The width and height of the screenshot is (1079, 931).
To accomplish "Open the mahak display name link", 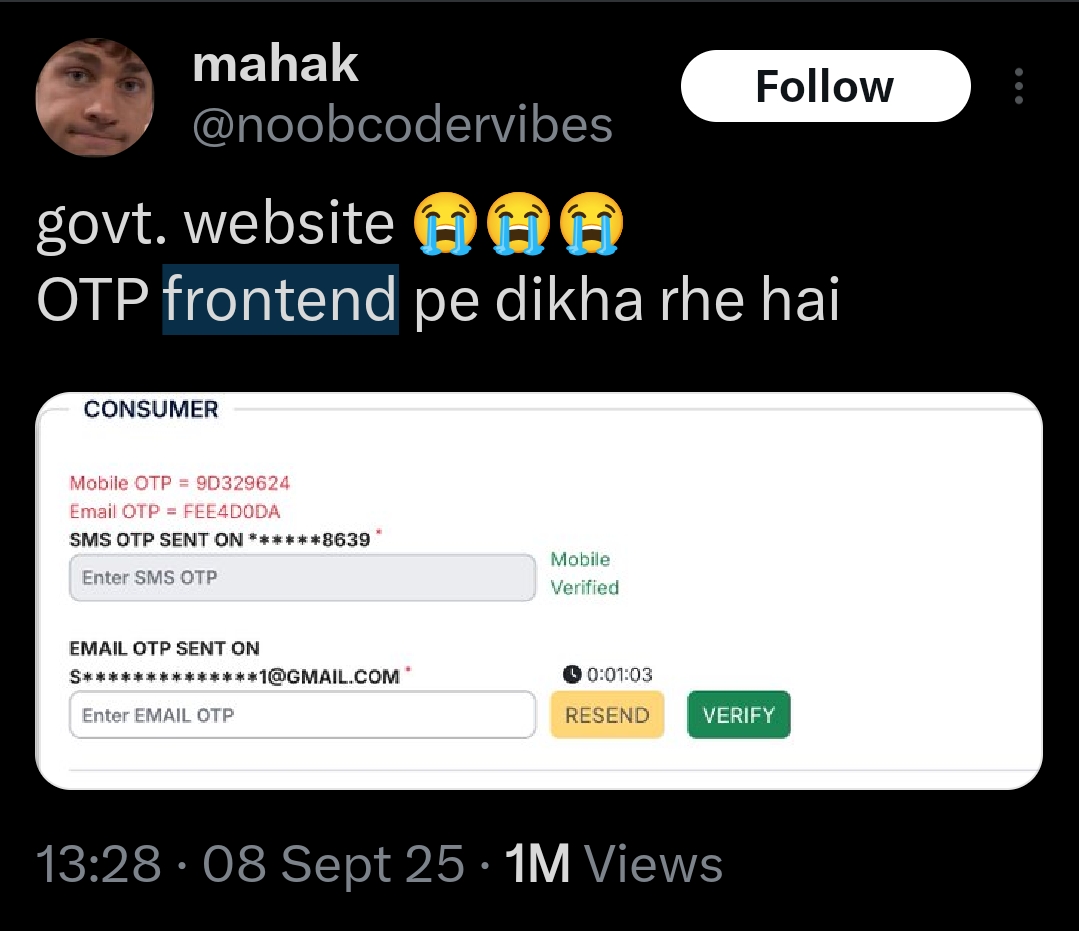I will tap(275, 63).
